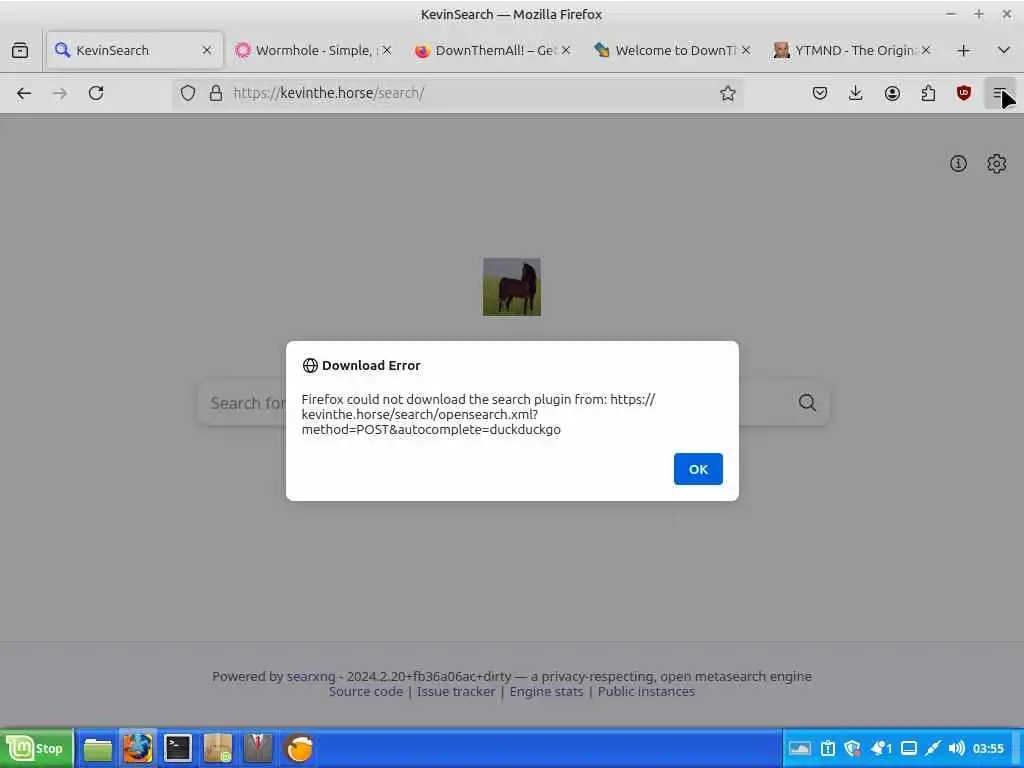Click the 03:55 clock
The width and height of the screenshot is (1024, 768).
988,748
